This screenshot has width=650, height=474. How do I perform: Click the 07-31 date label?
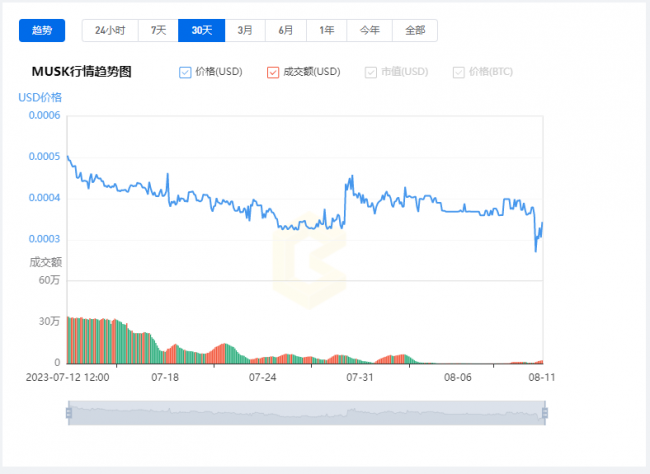(x=360, y=377)
